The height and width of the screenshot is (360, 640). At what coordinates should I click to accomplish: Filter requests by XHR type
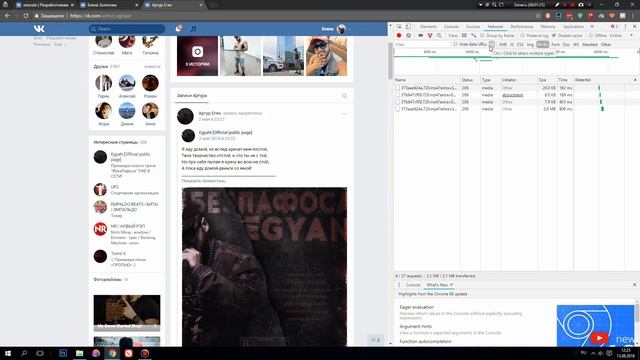(502, 44)
